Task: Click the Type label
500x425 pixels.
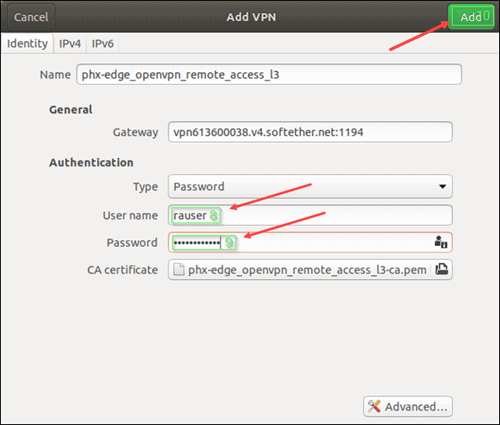Action: point(145,187)
